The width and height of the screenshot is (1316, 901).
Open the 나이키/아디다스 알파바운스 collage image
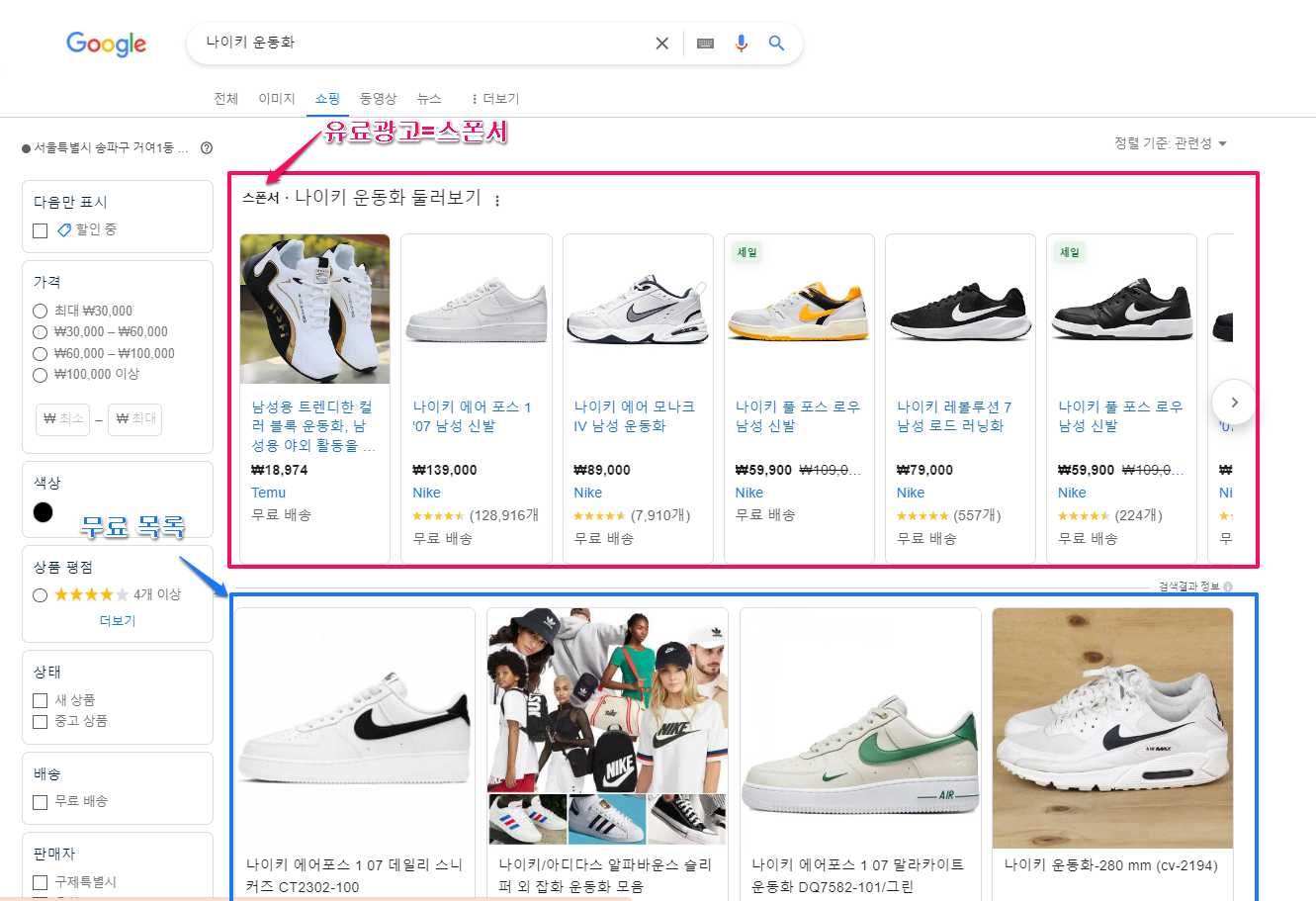click(608, 727)
